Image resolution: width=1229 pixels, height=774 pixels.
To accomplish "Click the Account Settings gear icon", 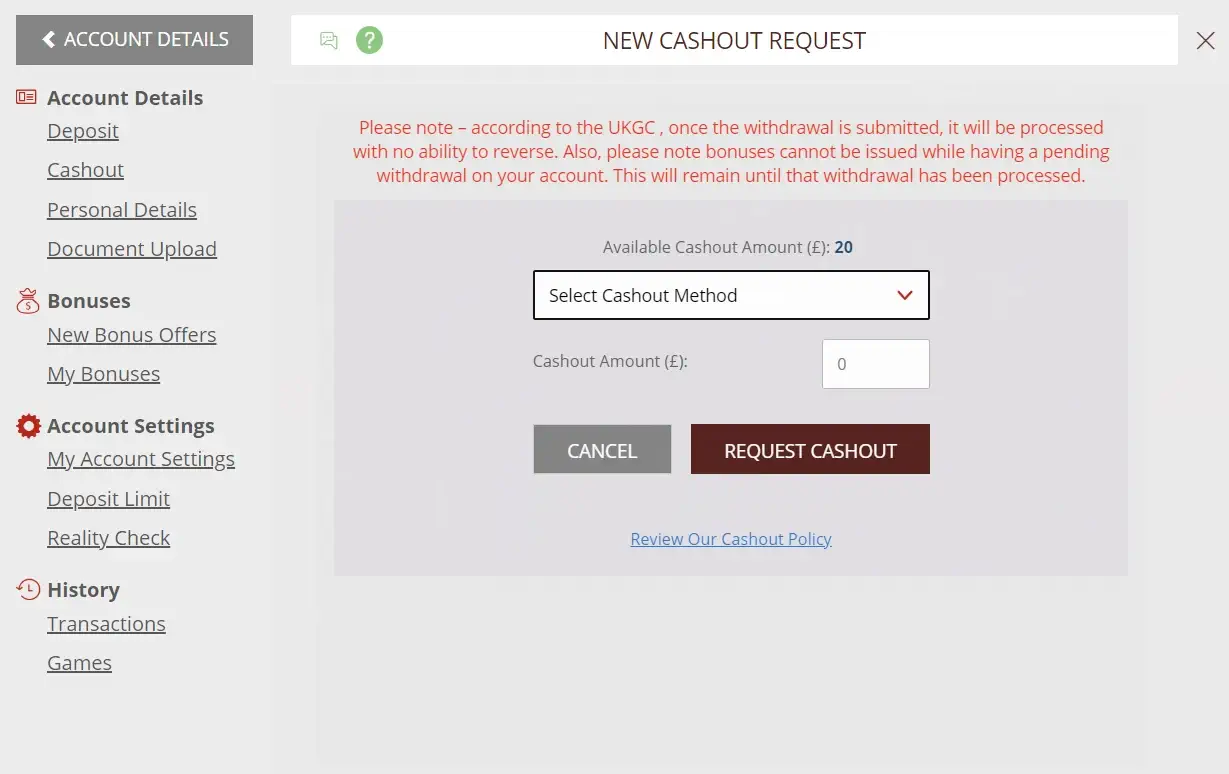I will (x=27, y=425).
